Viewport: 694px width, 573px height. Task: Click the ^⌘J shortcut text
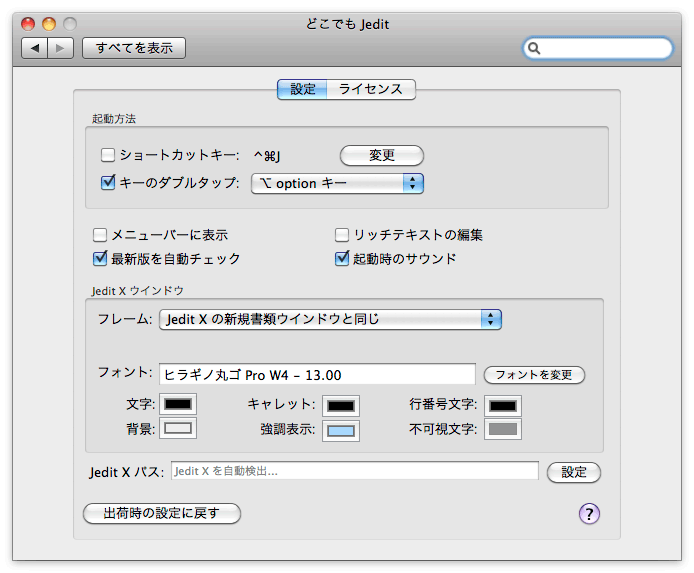point(267,156)
